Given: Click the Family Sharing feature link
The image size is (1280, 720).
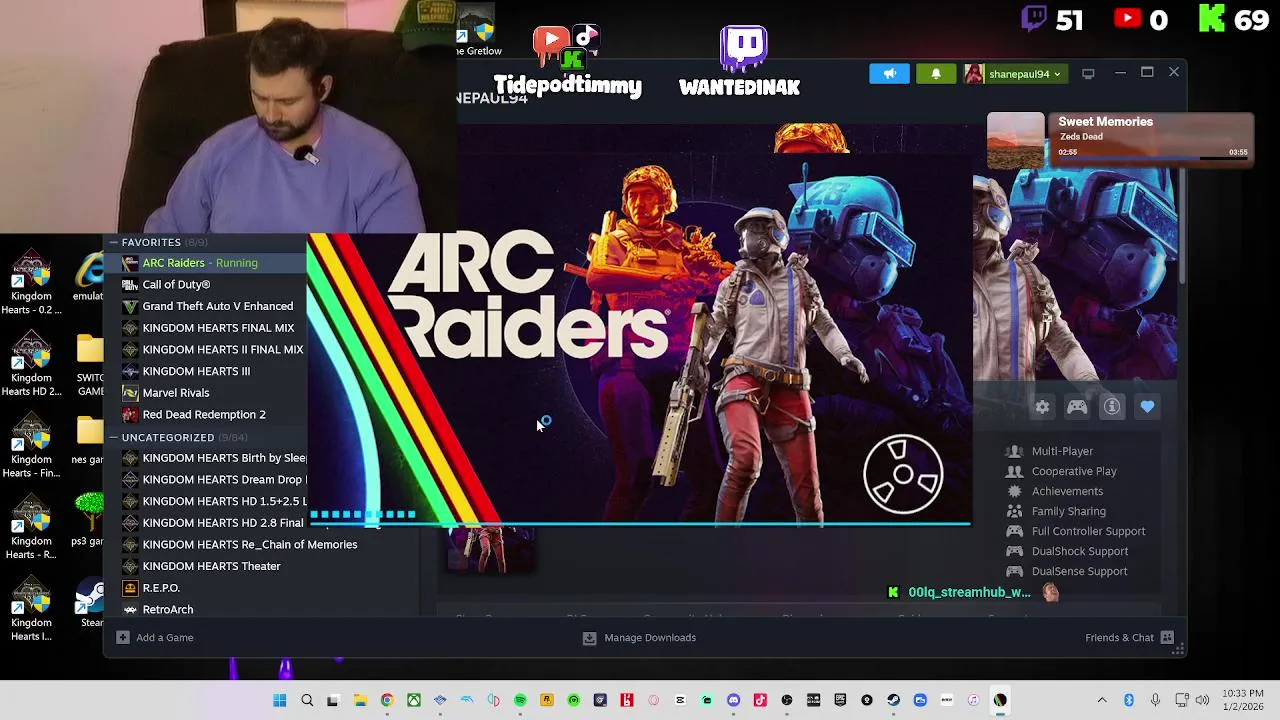Looking at the screenshot, I should [x=1068, y=511].
